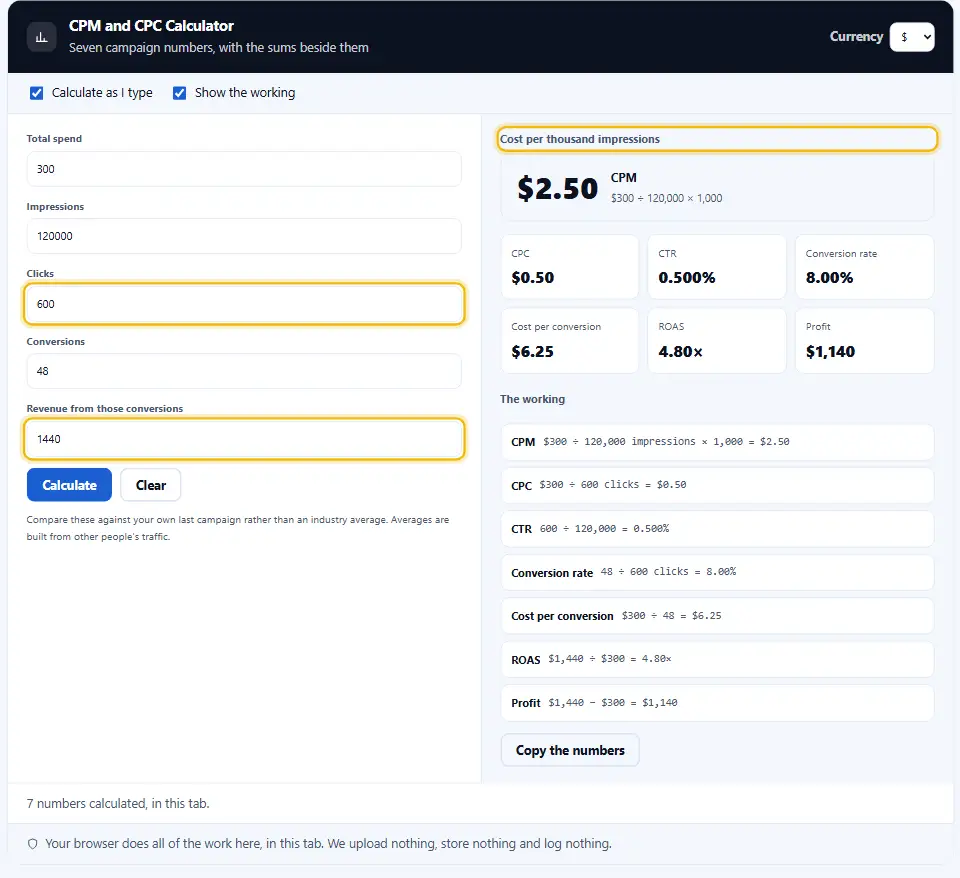Viewport: 960px width, 878px height.
Task: Click the Cost per conversion working row
Action: pos(718,616)
